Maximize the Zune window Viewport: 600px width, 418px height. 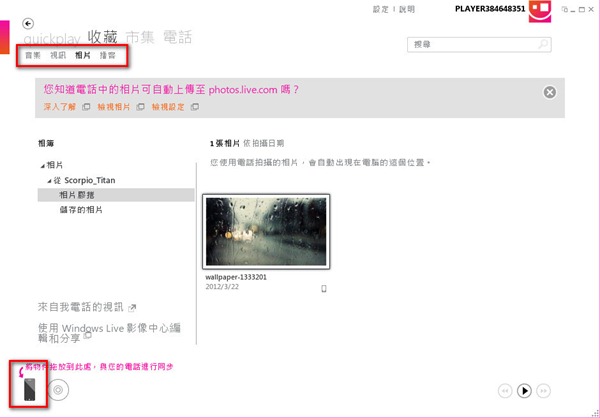(x=582, y=10)
